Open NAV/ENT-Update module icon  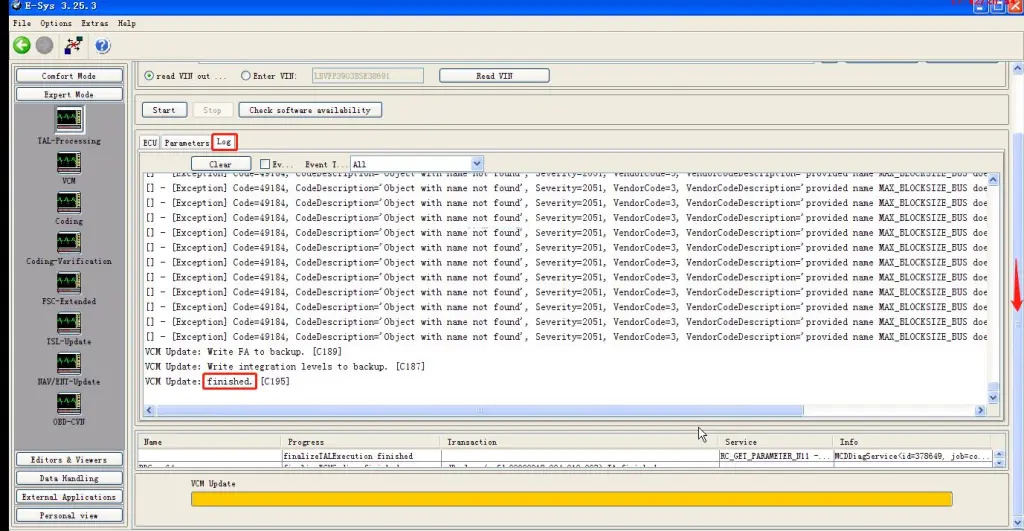pos(69,363)
